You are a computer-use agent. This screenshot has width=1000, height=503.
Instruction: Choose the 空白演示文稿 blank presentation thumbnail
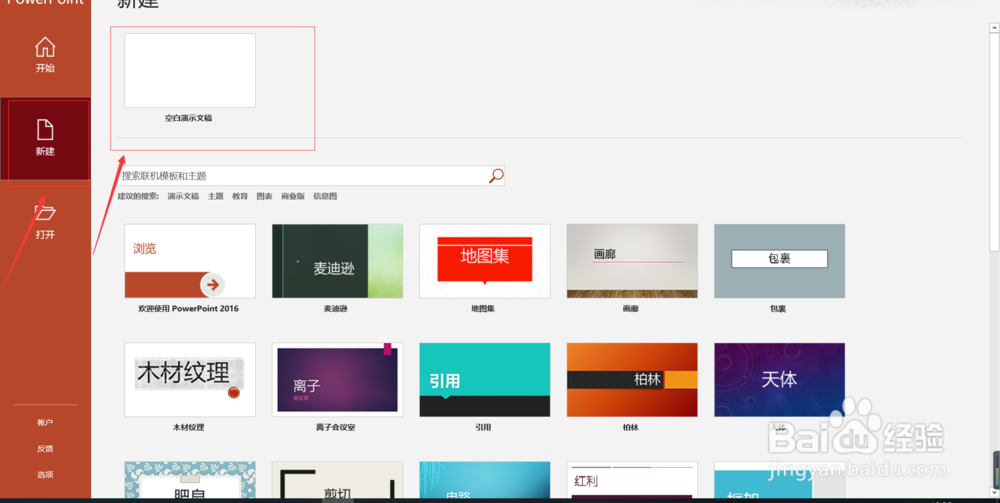point(190,70)
